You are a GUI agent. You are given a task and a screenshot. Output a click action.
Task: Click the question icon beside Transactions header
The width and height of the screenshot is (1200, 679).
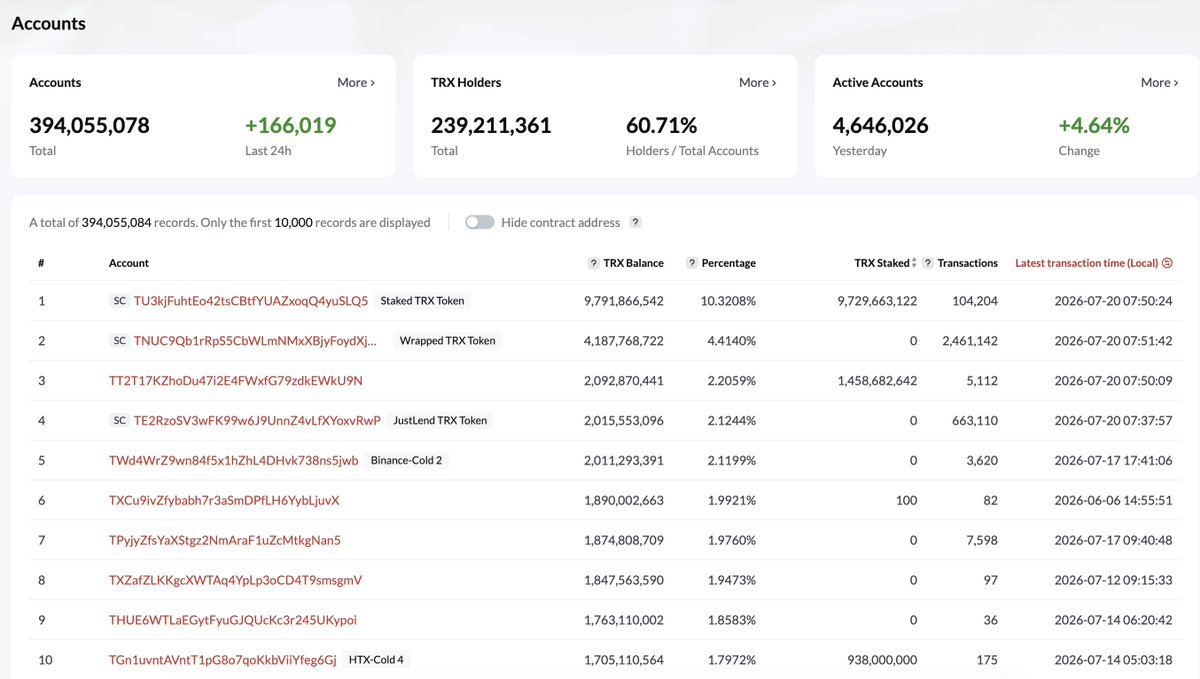tap(928, 263)
